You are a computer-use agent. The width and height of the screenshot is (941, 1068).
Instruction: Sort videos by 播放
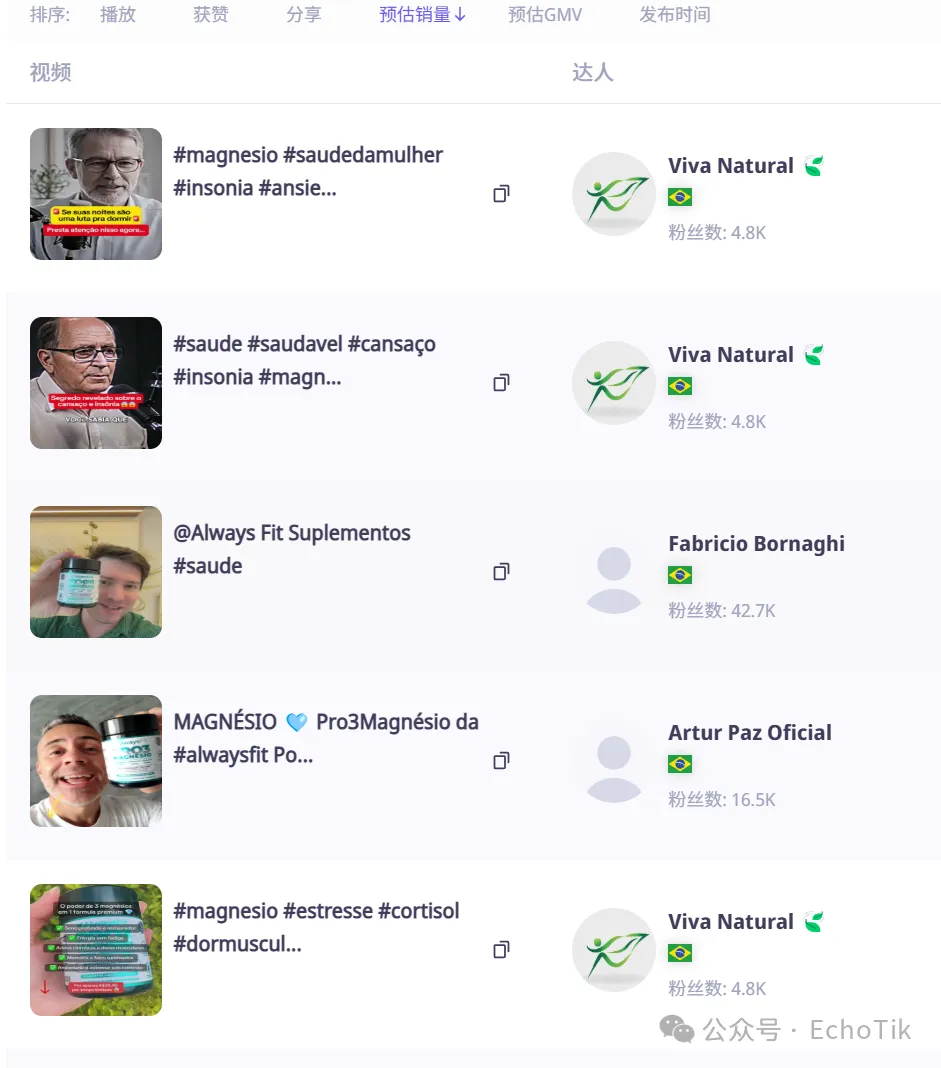[118, 15]
